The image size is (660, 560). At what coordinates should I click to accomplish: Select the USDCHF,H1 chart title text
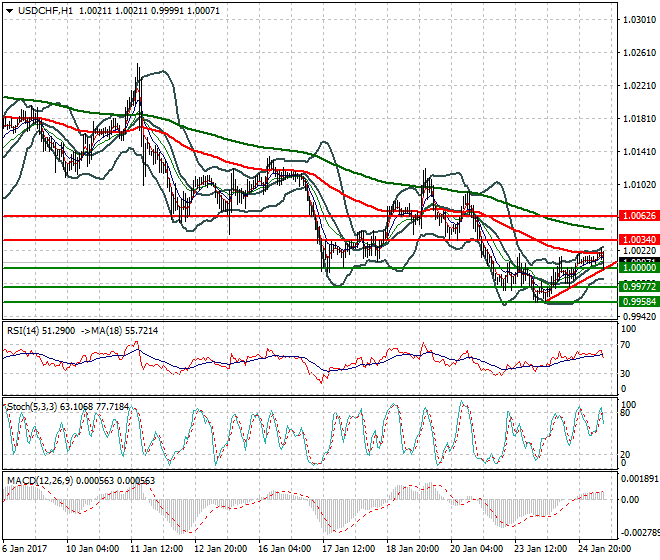(x=45, y=11)
